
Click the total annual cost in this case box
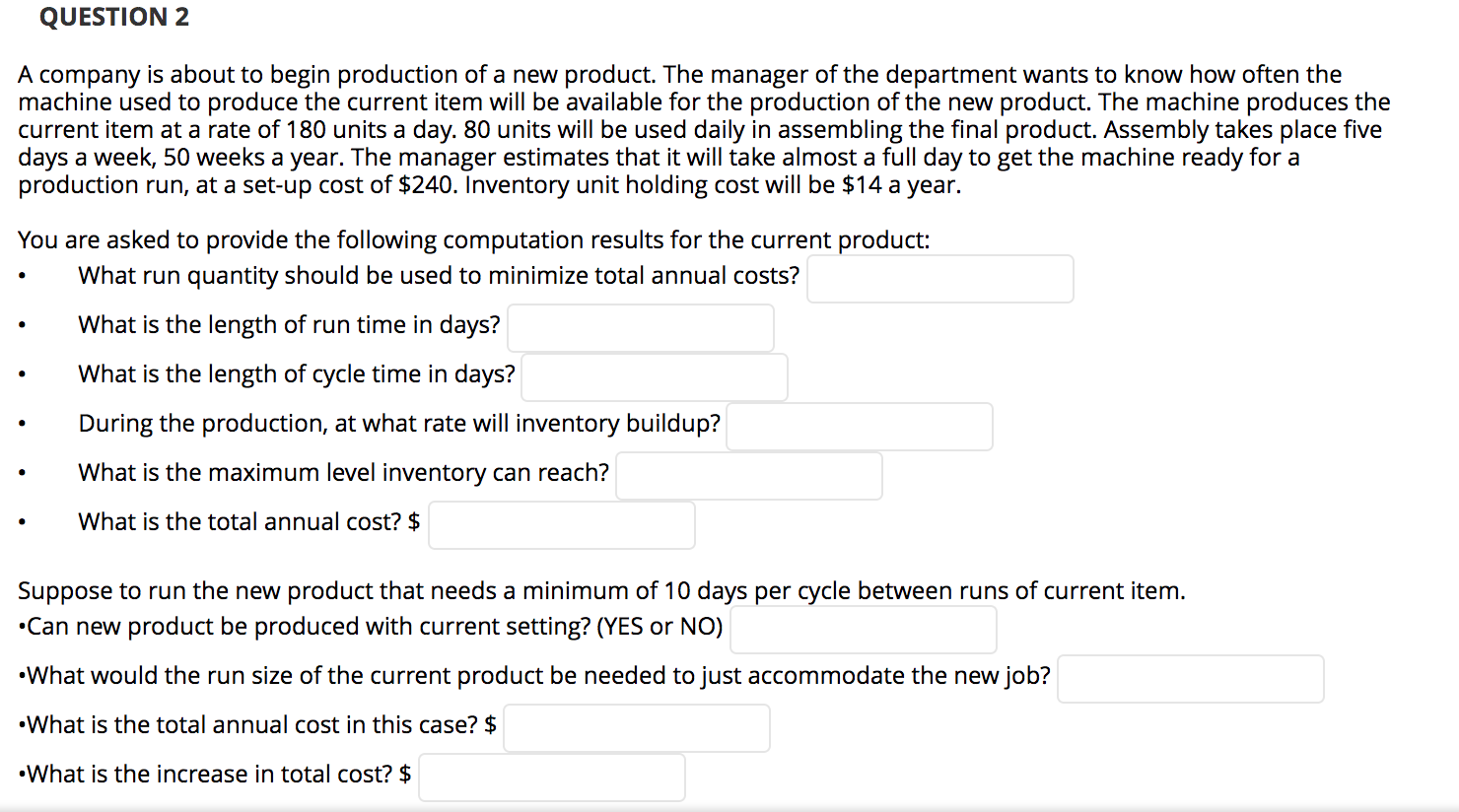pyautogui.click(x=635, y=727)
